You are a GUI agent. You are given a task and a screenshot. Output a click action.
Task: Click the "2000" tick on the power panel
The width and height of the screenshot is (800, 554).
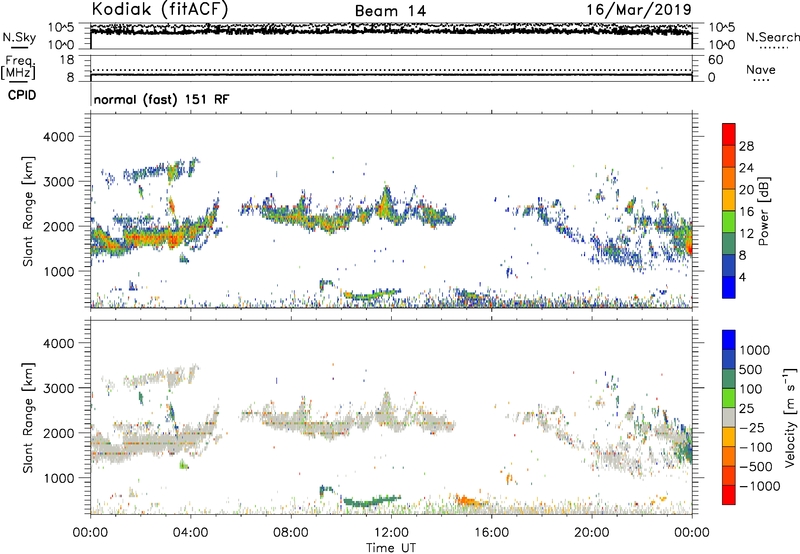pyautogui.click(x=58, y=226)
